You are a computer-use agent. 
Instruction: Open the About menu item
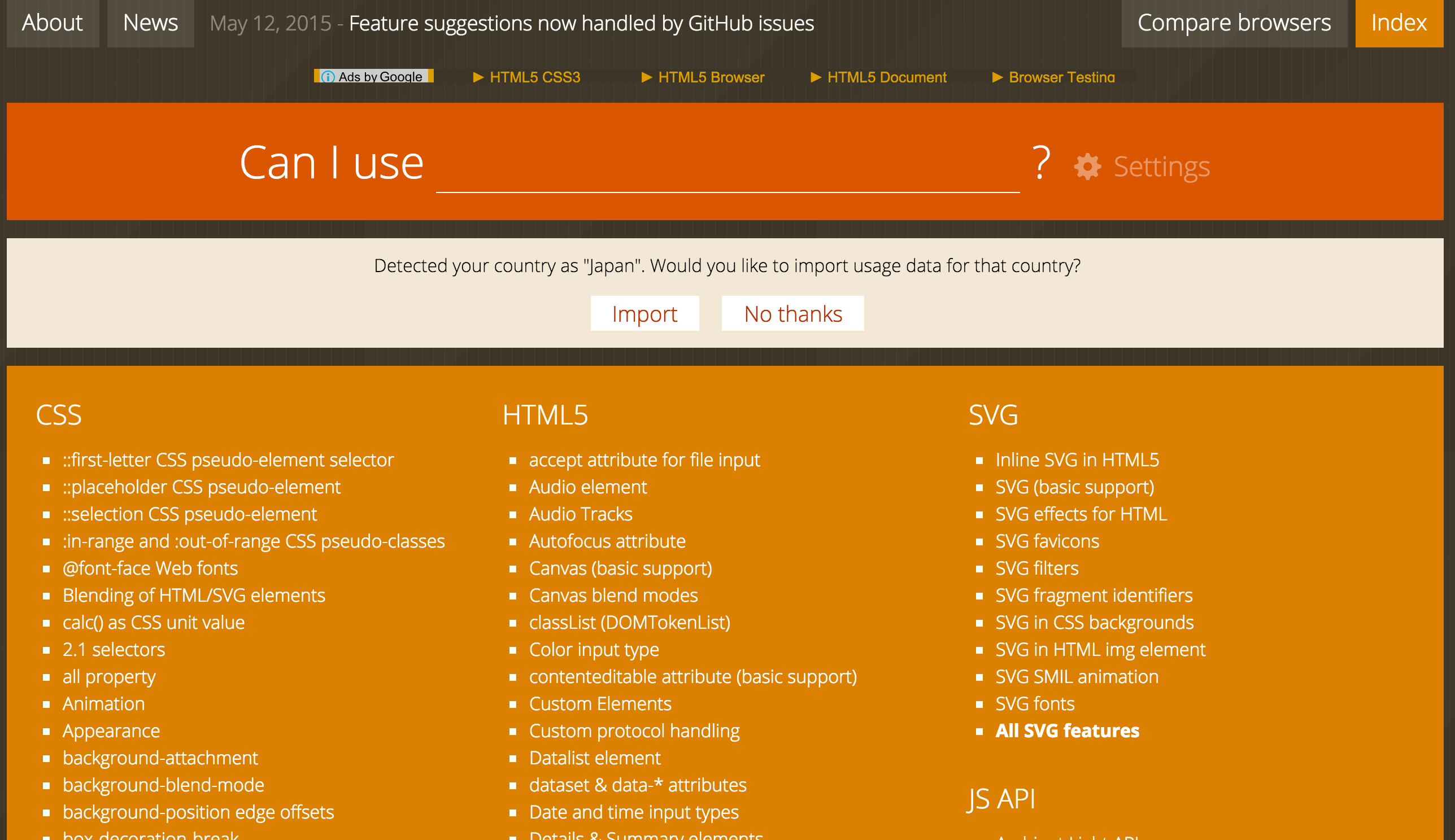[x=53, y=23]
